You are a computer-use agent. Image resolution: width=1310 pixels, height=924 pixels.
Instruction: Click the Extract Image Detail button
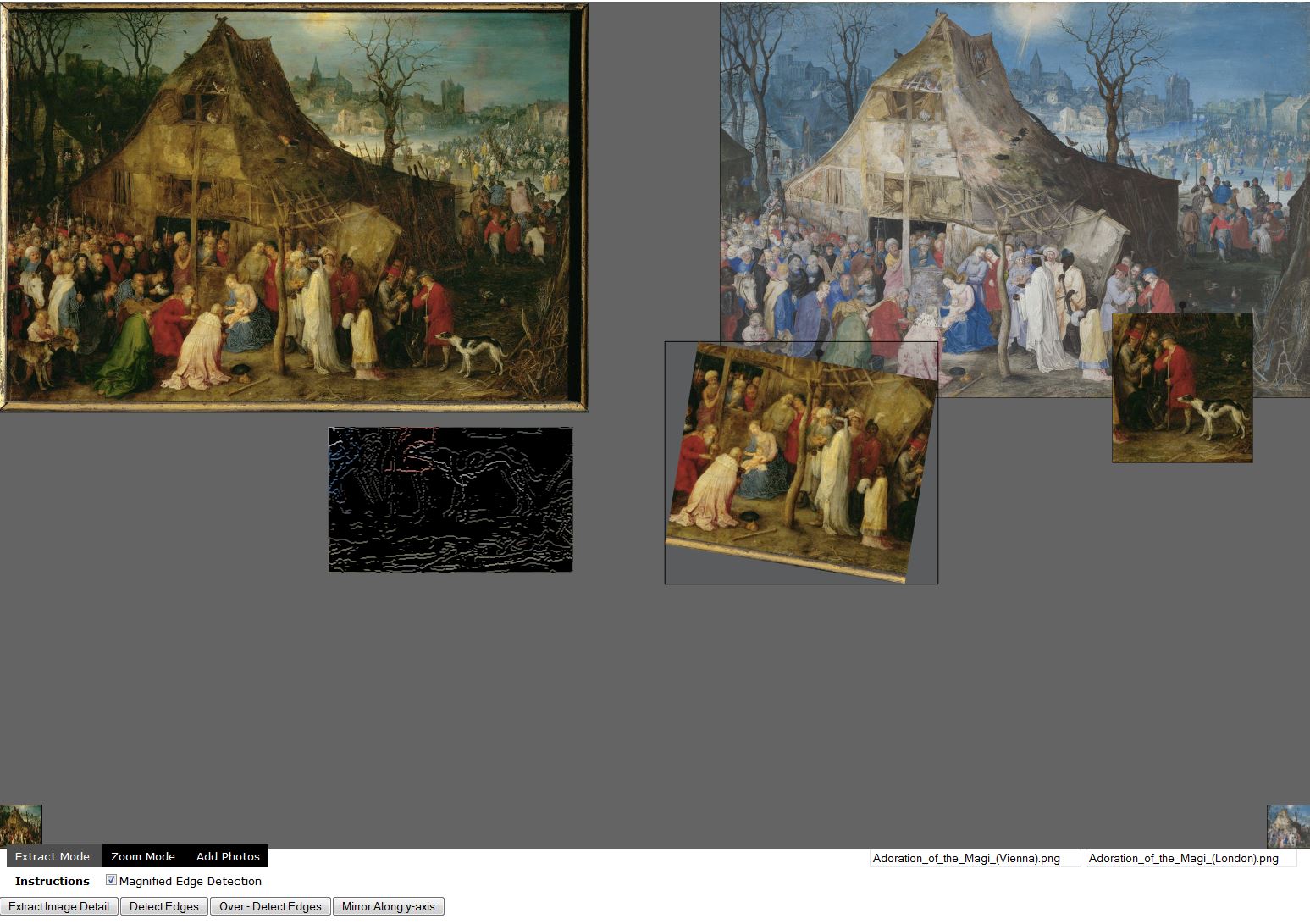58,906
